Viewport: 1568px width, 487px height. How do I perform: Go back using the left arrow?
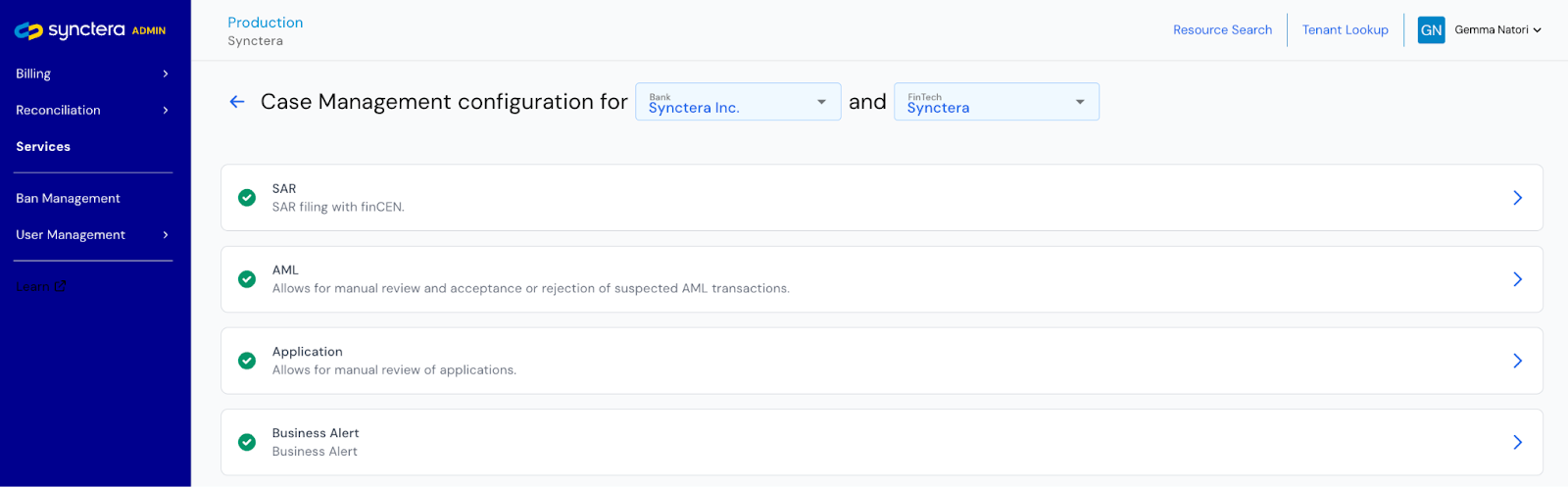point(237,102)
